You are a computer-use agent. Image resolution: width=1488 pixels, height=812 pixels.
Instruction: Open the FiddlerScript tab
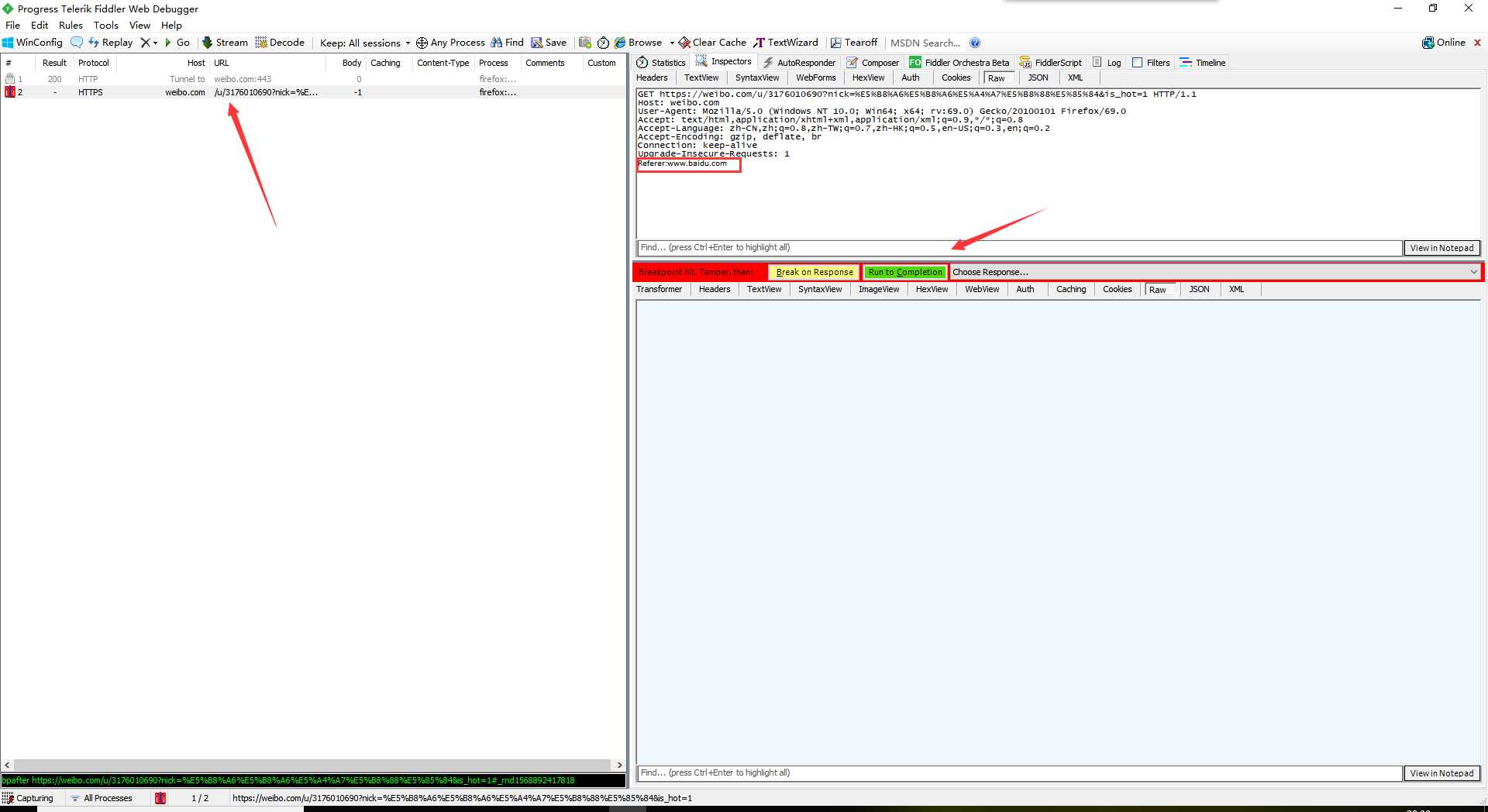1050,63
